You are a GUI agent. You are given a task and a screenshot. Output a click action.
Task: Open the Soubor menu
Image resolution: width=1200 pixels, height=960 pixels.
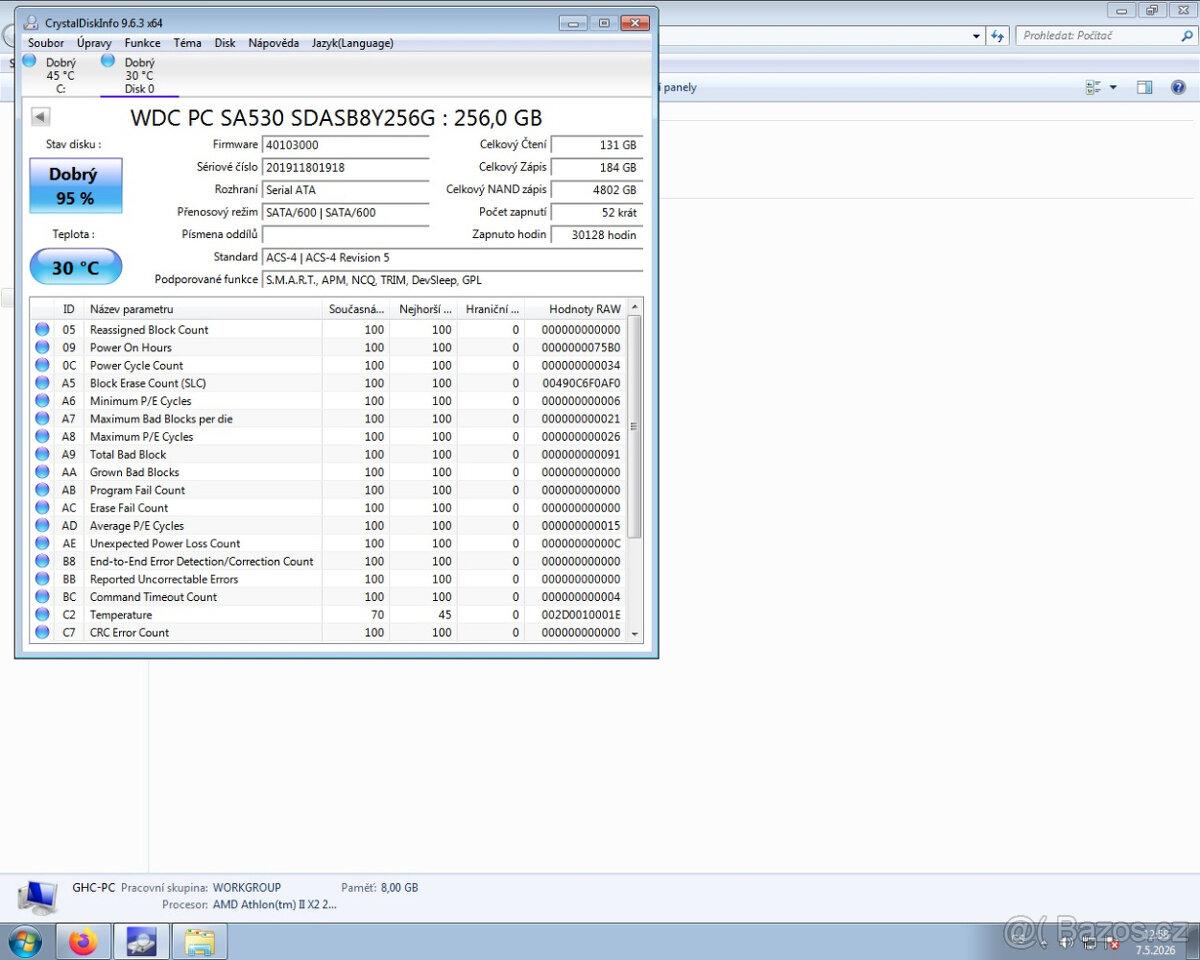click(x=46, y=43)
